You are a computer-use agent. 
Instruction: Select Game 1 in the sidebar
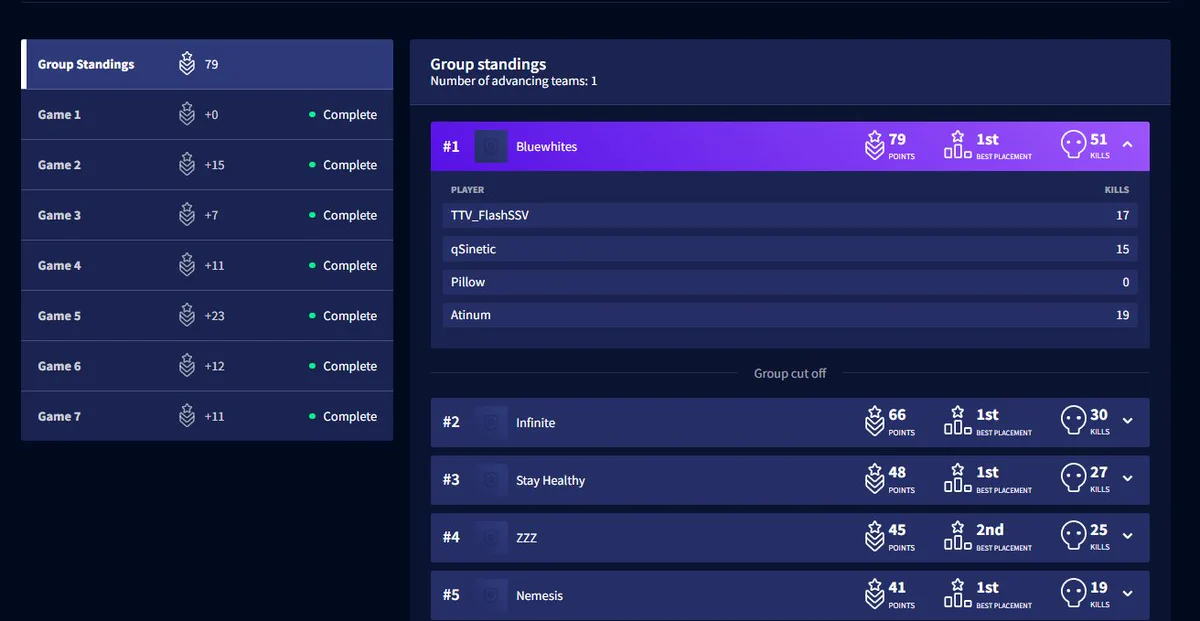207,115
